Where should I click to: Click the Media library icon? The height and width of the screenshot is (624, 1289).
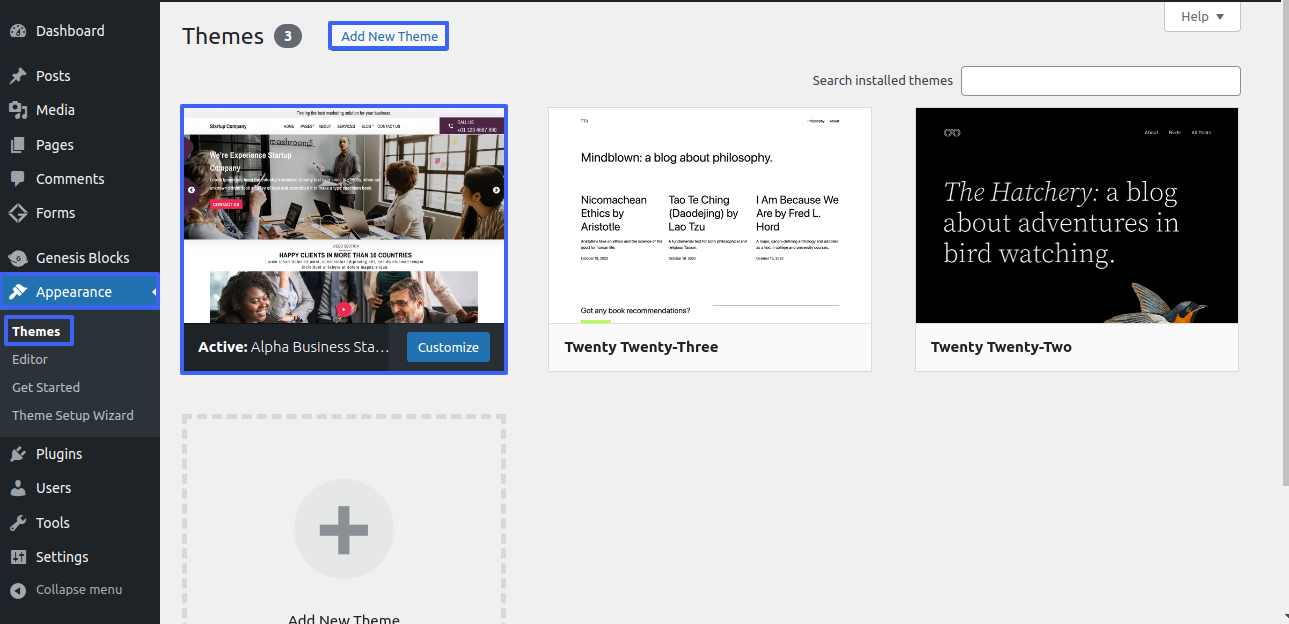(x=18, y=110)
